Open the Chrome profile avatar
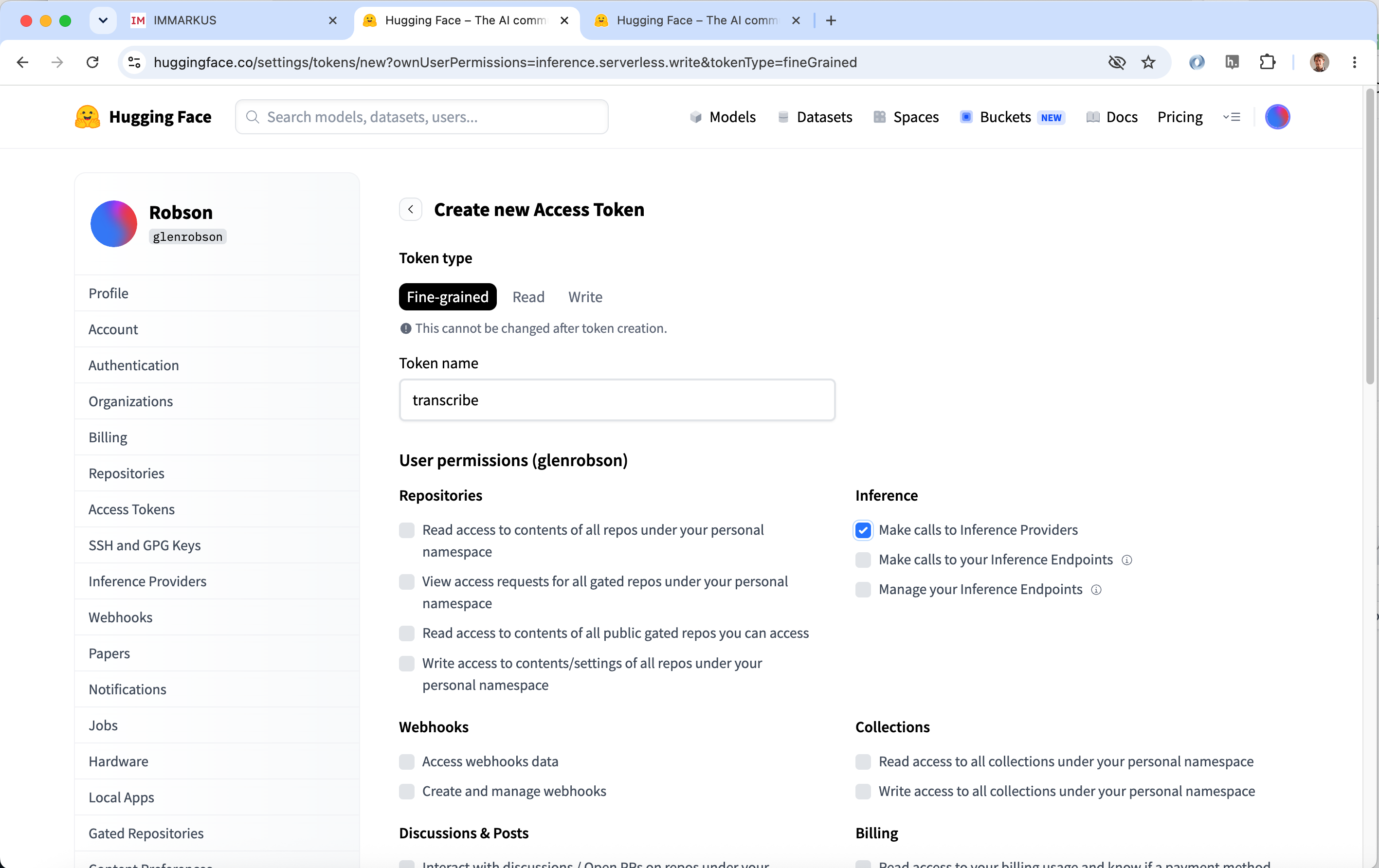The image size is (1379, 868). [x=1319, y=62]
